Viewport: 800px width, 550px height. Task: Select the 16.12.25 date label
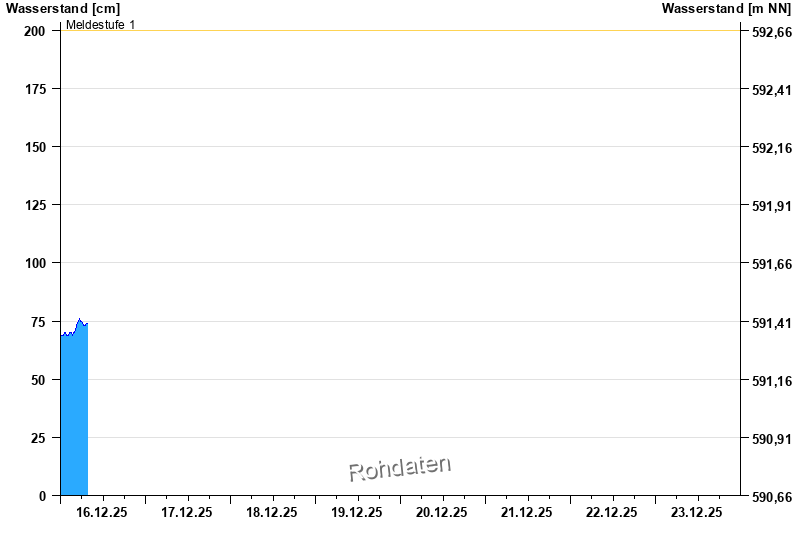(102, 512)
